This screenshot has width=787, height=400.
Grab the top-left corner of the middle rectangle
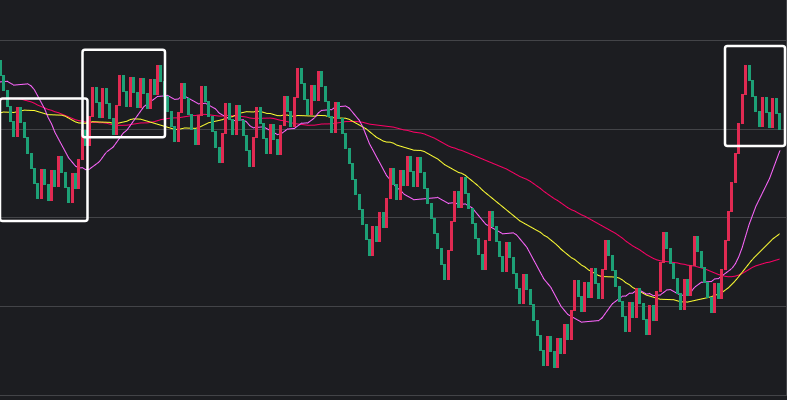click(x=84, y=51)
